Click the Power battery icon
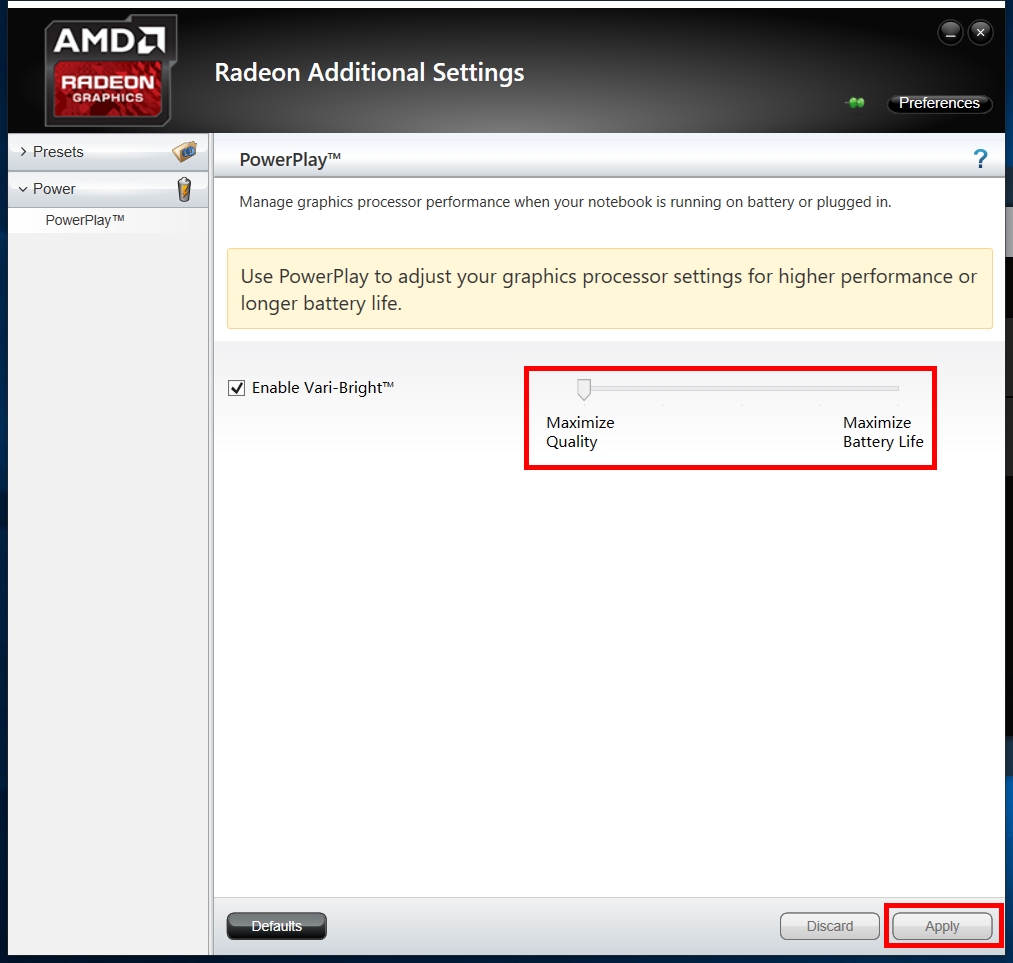The height and width of the screenshot is (963, 1013). [184, 189]
